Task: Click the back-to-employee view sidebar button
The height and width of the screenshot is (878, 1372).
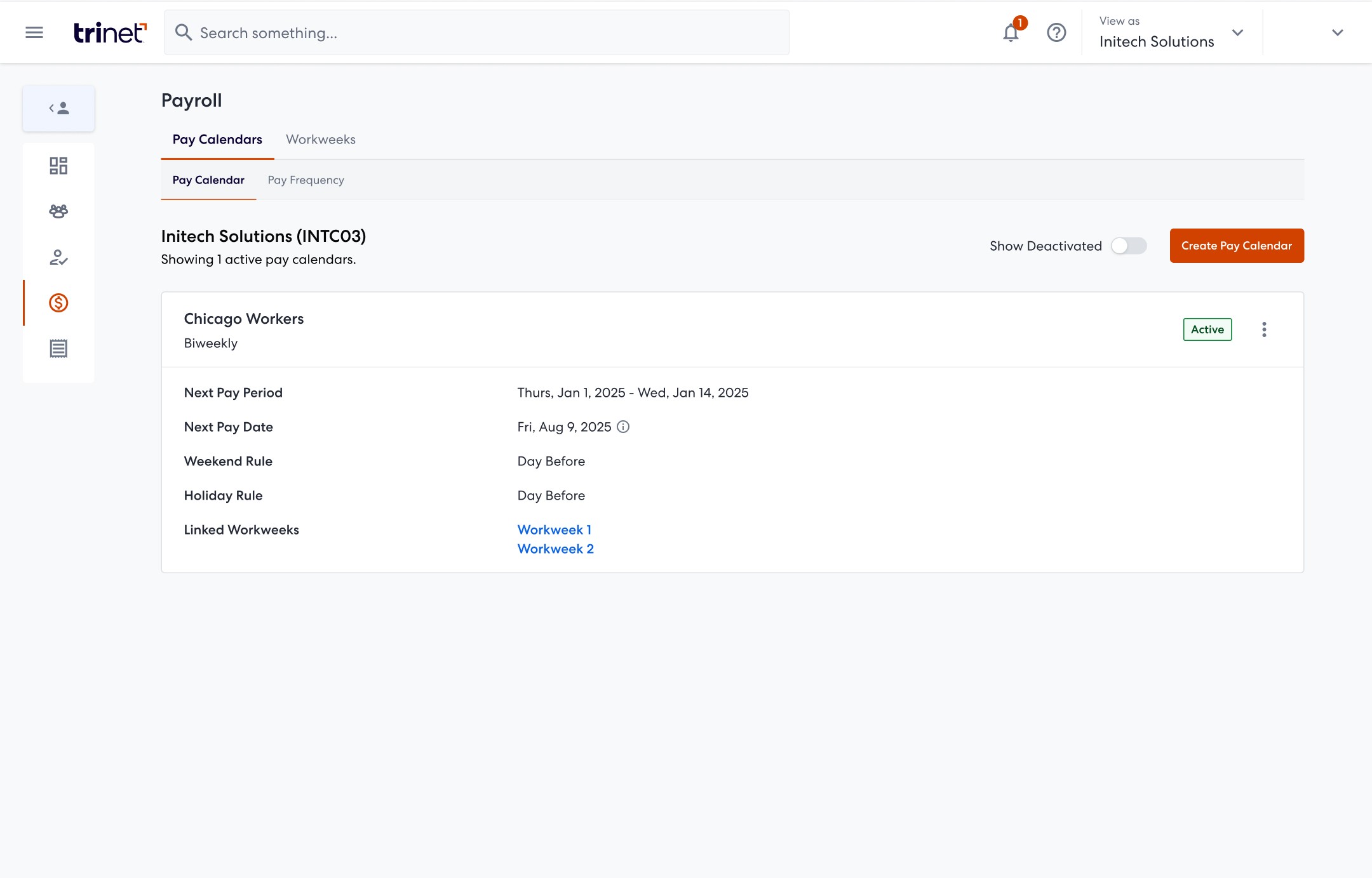Action: click(x=58, y=109)
